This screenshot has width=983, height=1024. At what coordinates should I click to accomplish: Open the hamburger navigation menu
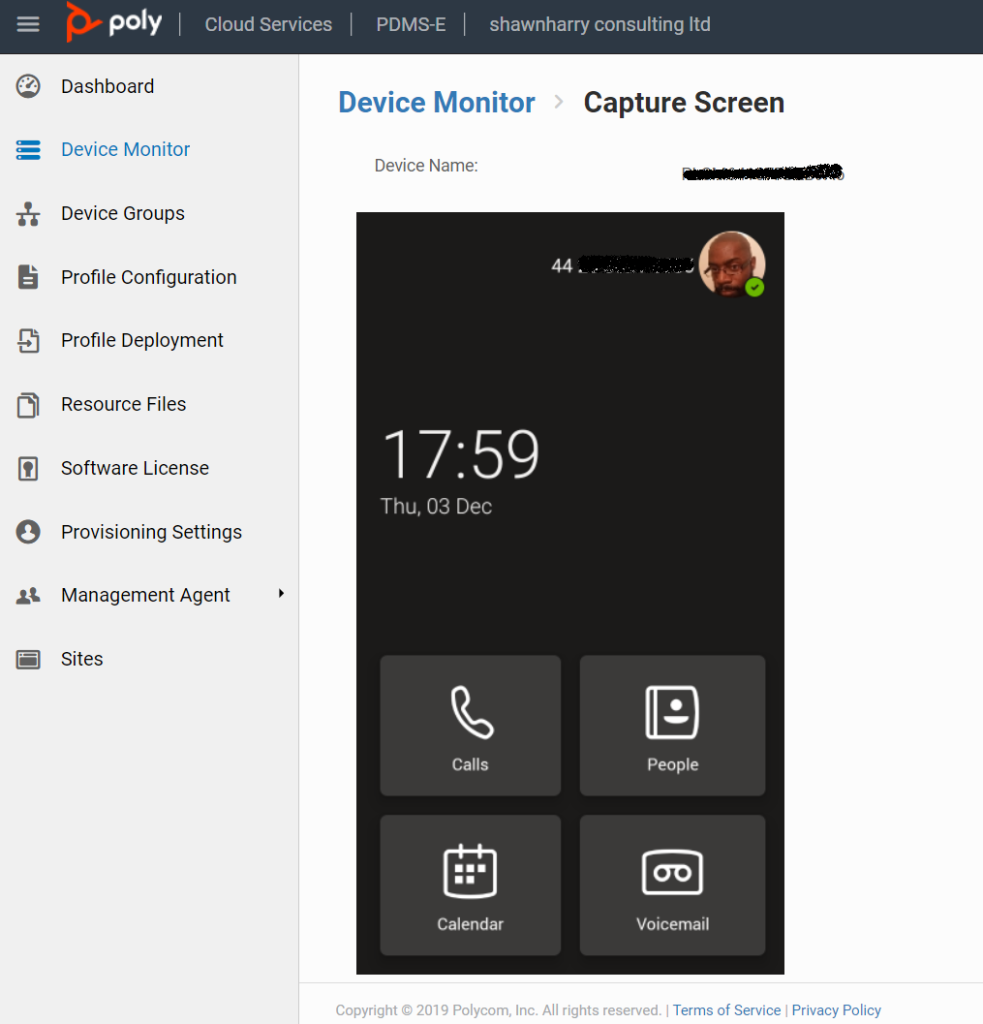pyautogui.click(x=28, y=26)
